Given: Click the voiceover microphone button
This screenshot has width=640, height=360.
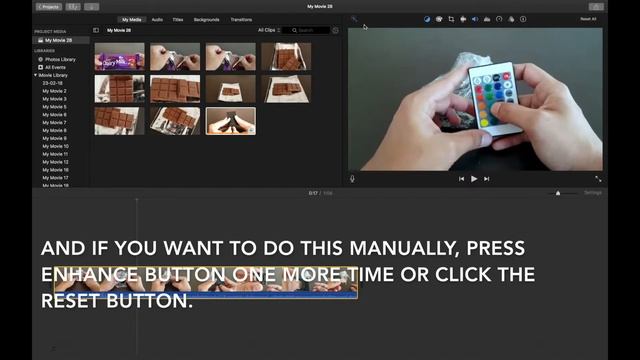Looking at the screenshot, I should (352, 179).
